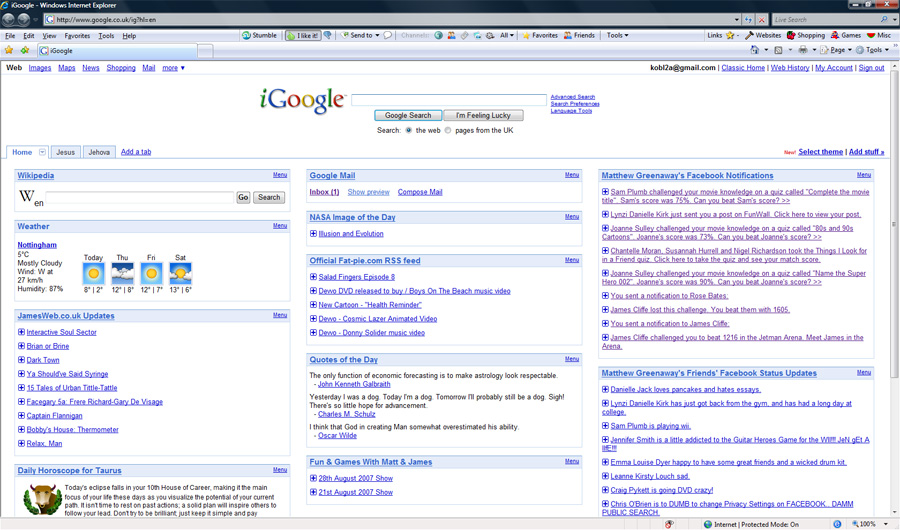Screen dimensions: 900x530
Task: Click today's sunny weather forecast icon
Action: (x=94, y=274)
